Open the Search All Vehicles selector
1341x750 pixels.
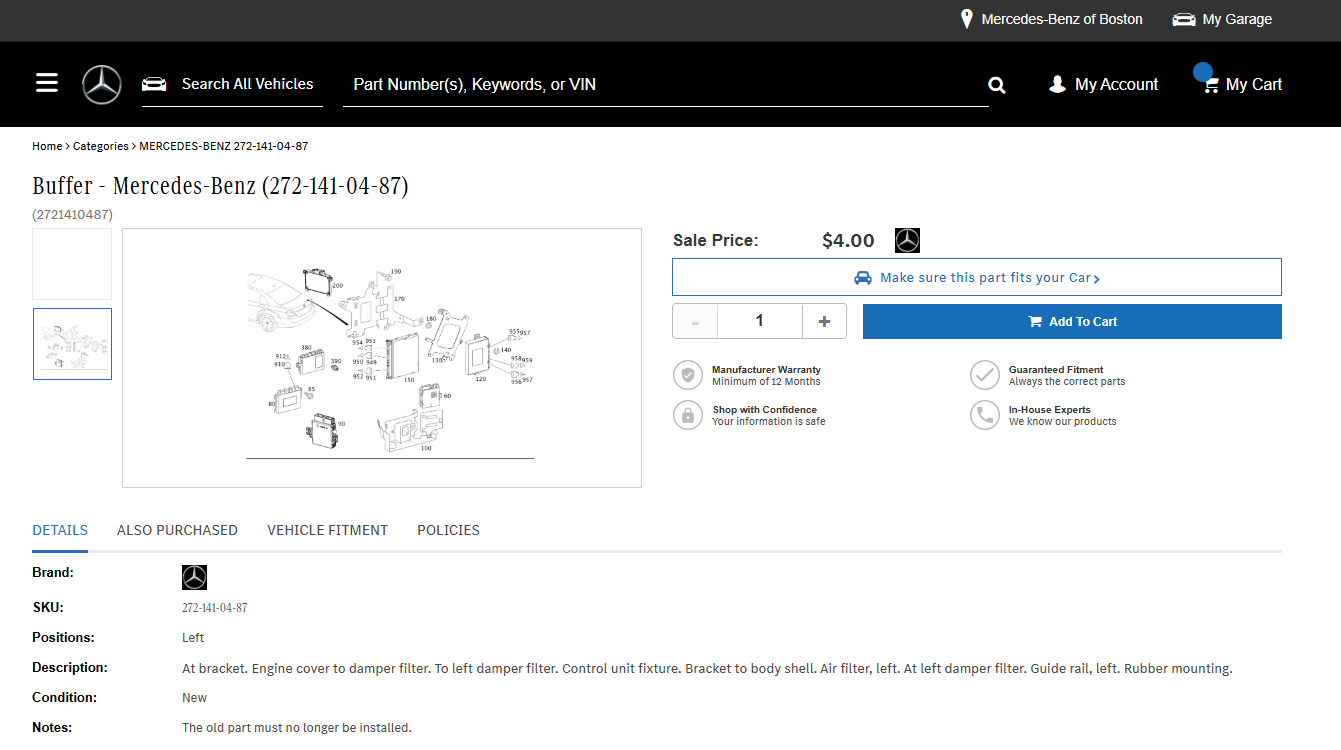pos(232,84)
